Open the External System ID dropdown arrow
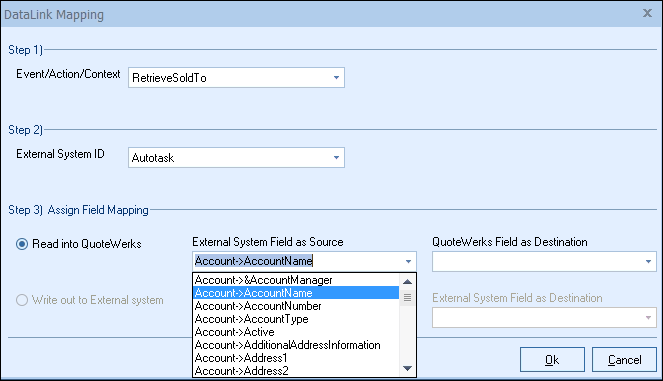663x381 pixels. (x=336, y=158)
